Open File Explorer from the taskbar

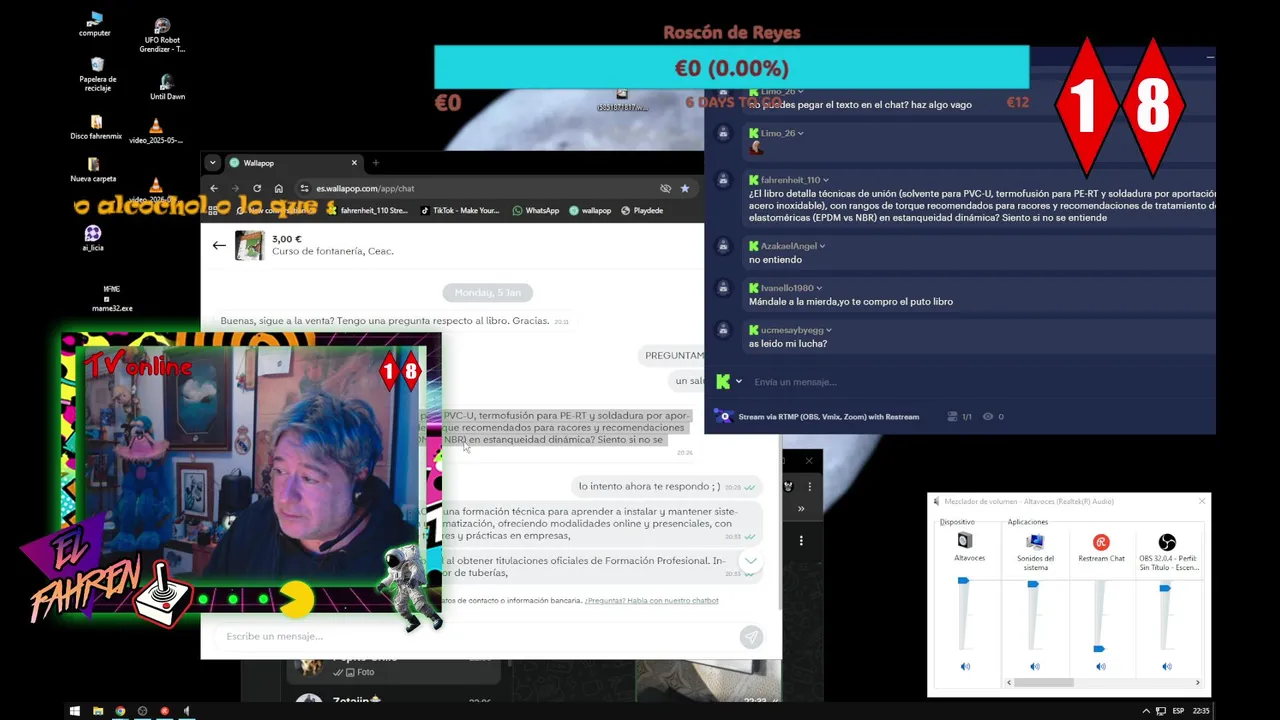98,711
